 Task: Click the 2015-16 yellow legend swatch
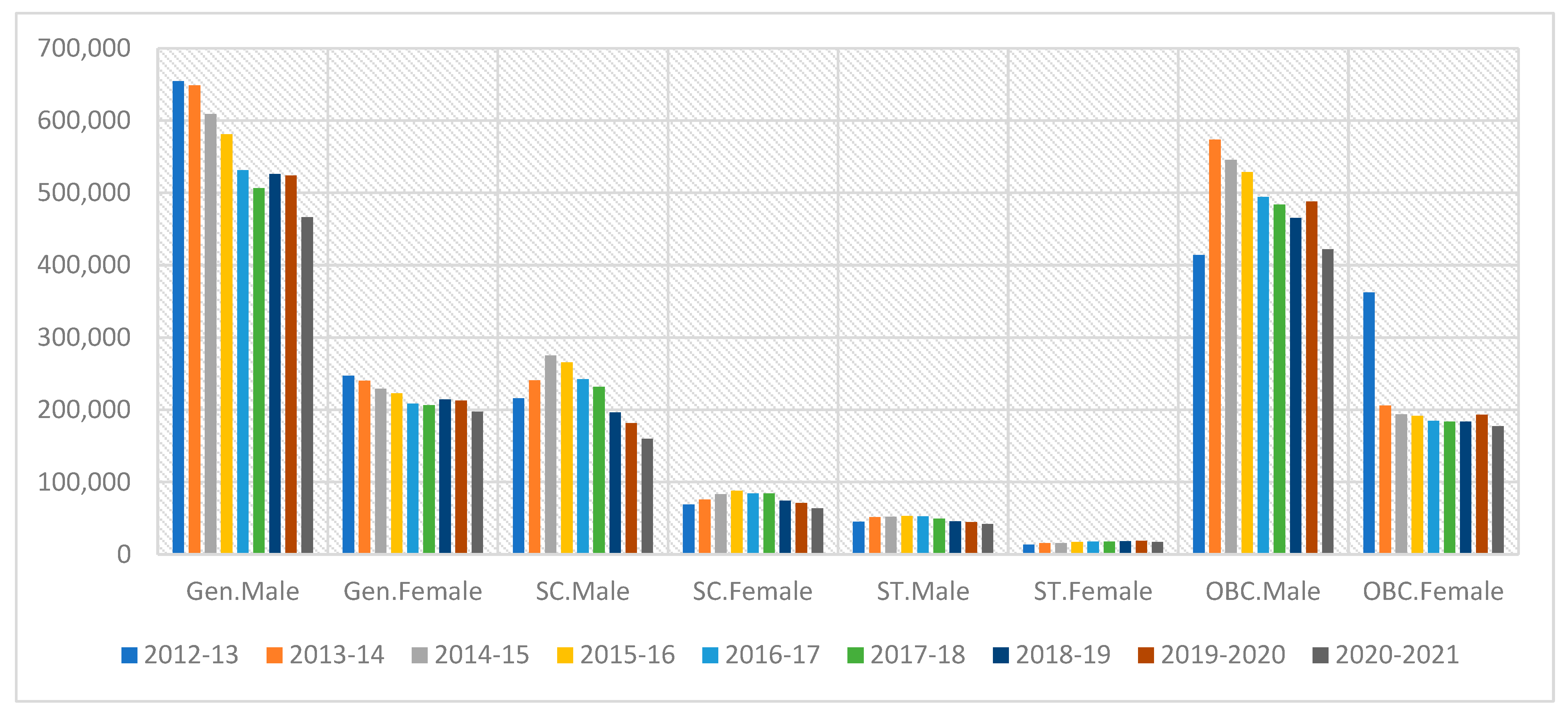pyautogui.click(x=565, y=655)
